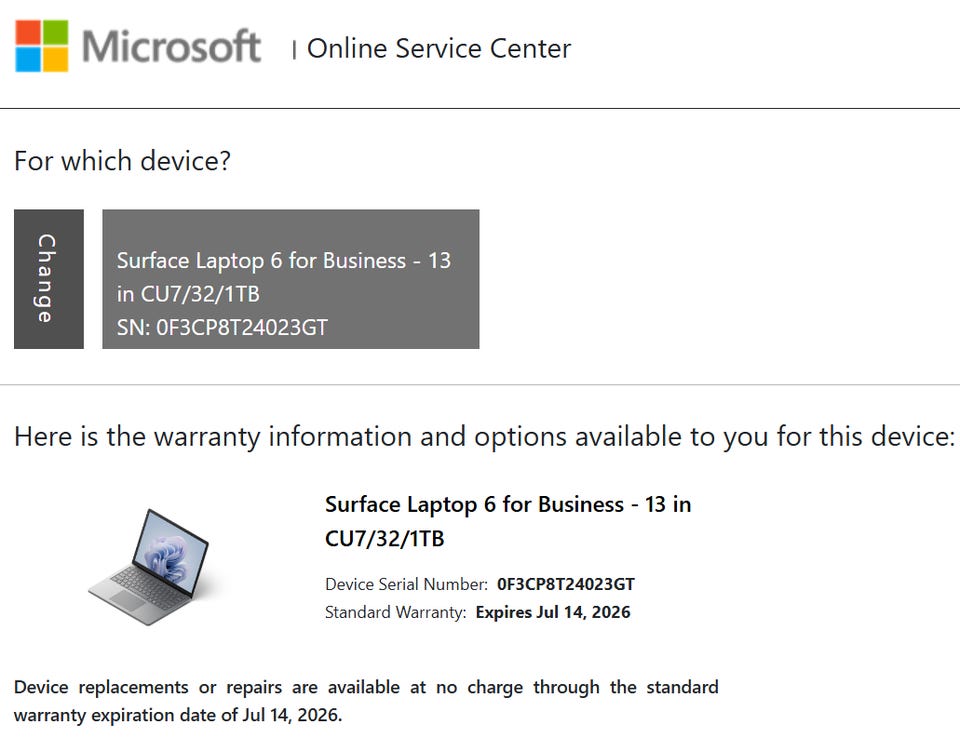This screenshot has height=738, width=960.
Task: Open the Online Service Center link
Action: point(438,48)
